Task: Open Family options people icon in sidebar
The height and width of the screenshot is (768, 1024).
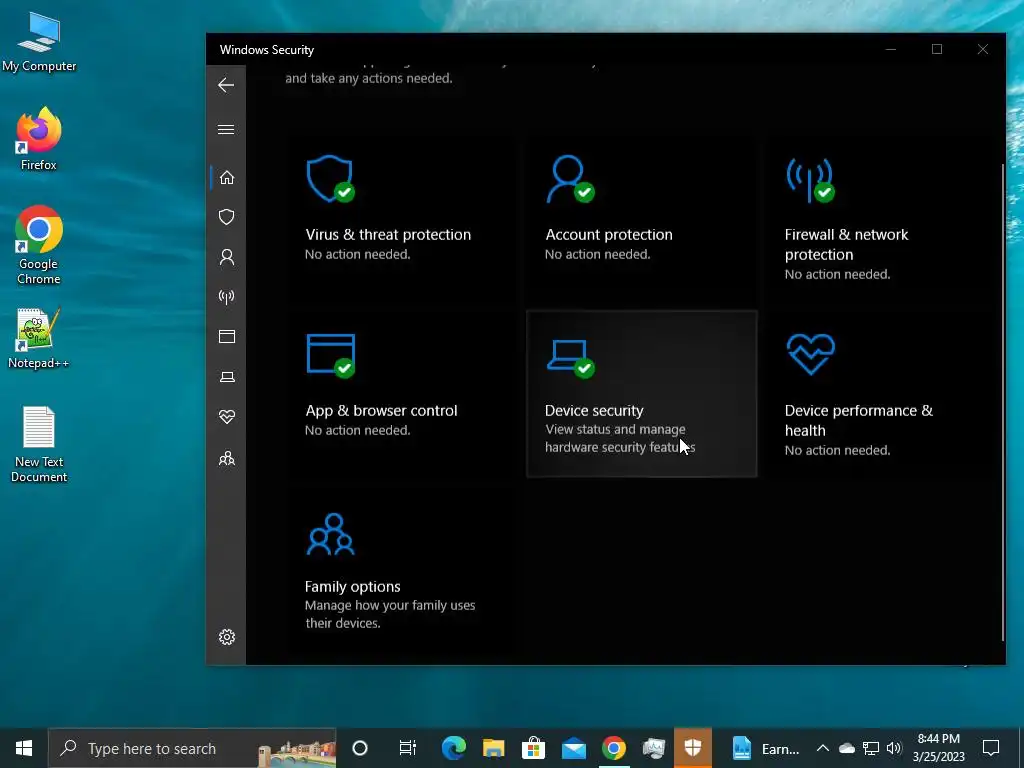Action: point(227,458)
